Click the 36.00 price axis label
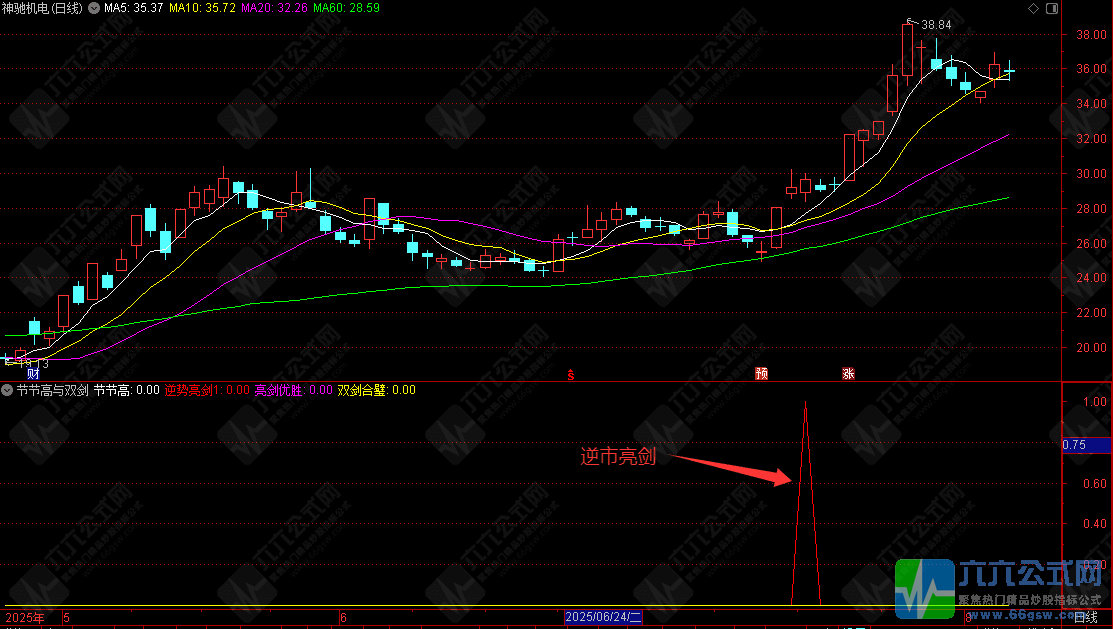The height and width of the screenshot is (629, 1113). (x=1091, y=69)
